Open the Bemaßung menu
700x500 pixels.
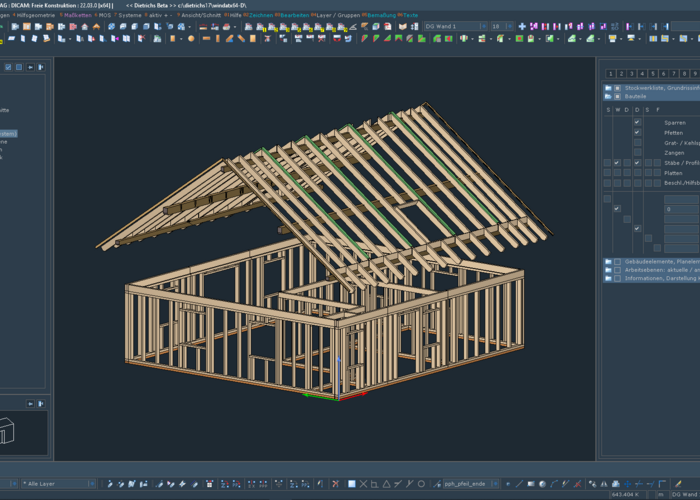tap(382, 15)
